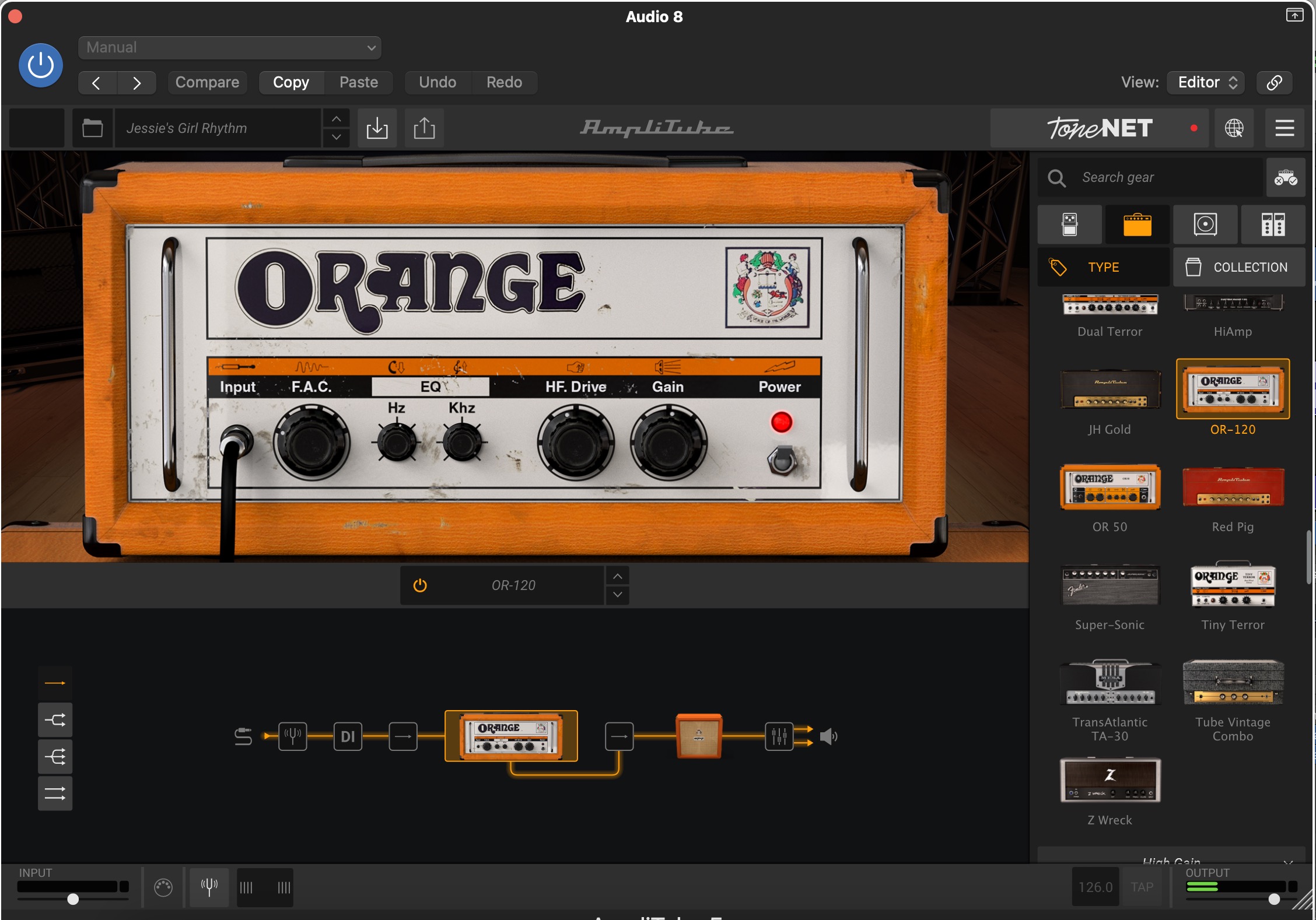Select the TYPE sorting tab

[1104, 267]
